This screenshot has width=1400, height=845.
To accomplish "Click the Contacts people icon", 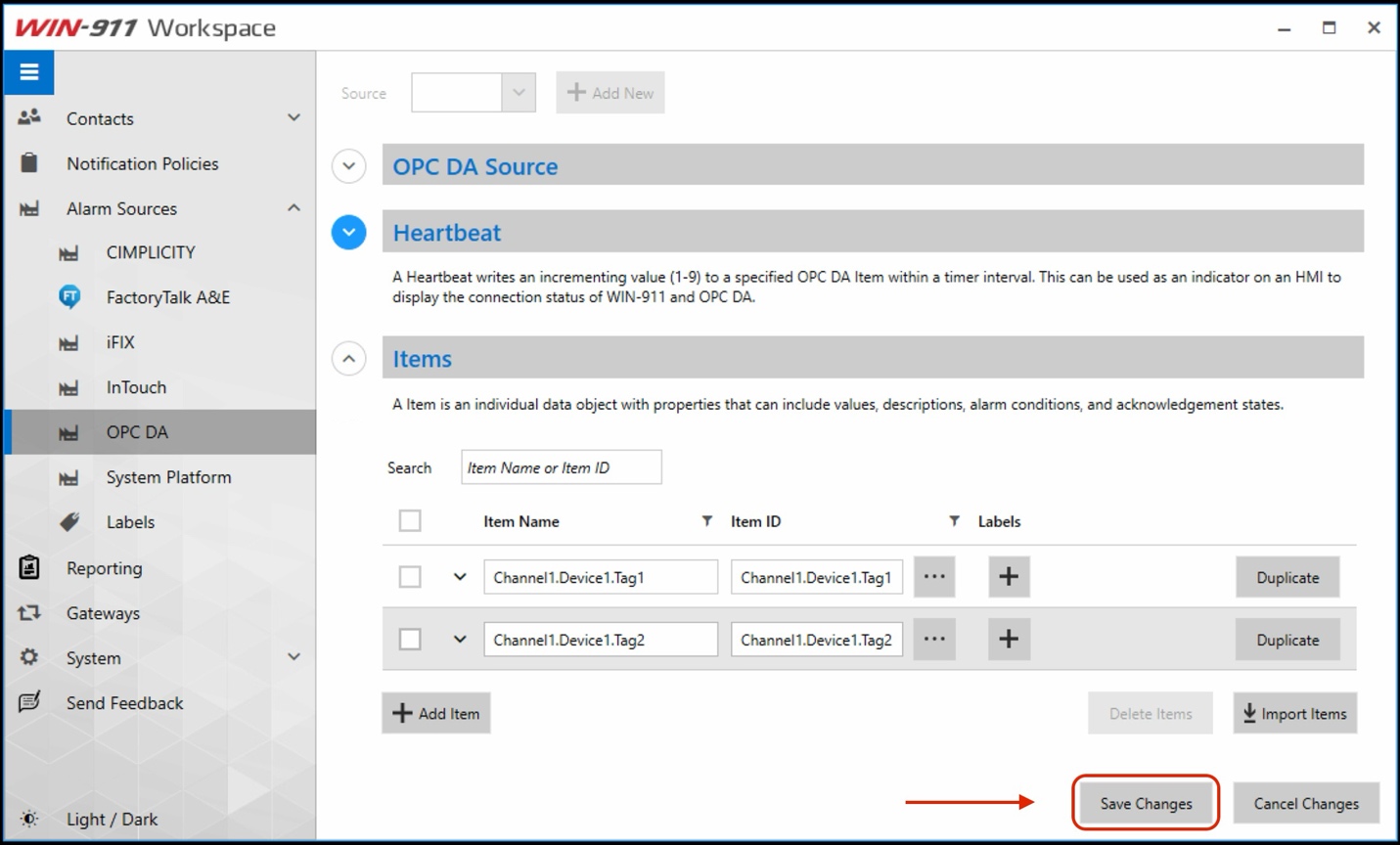I will click(x=29, y=117).
